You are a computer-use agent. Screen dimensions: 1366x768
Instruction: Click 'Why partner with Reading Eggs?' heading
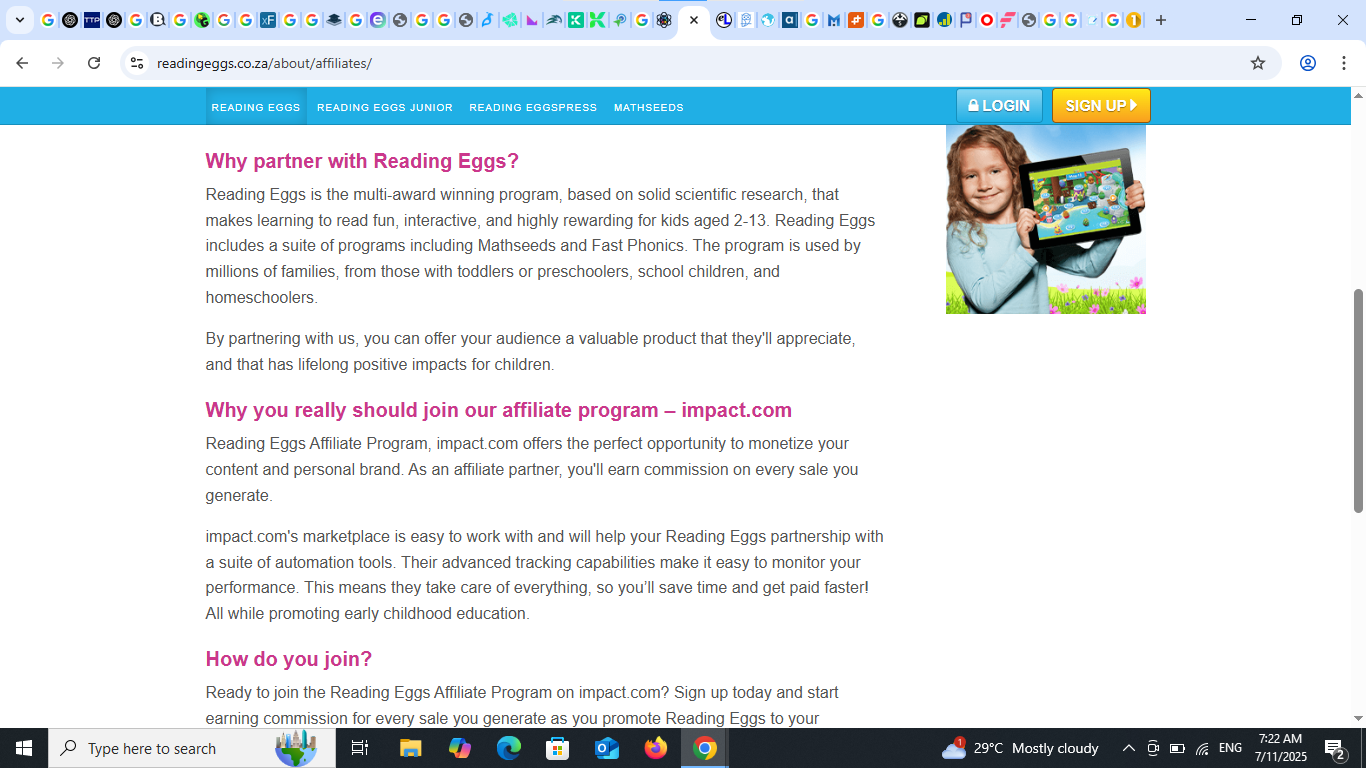click(x=362, y=161)
